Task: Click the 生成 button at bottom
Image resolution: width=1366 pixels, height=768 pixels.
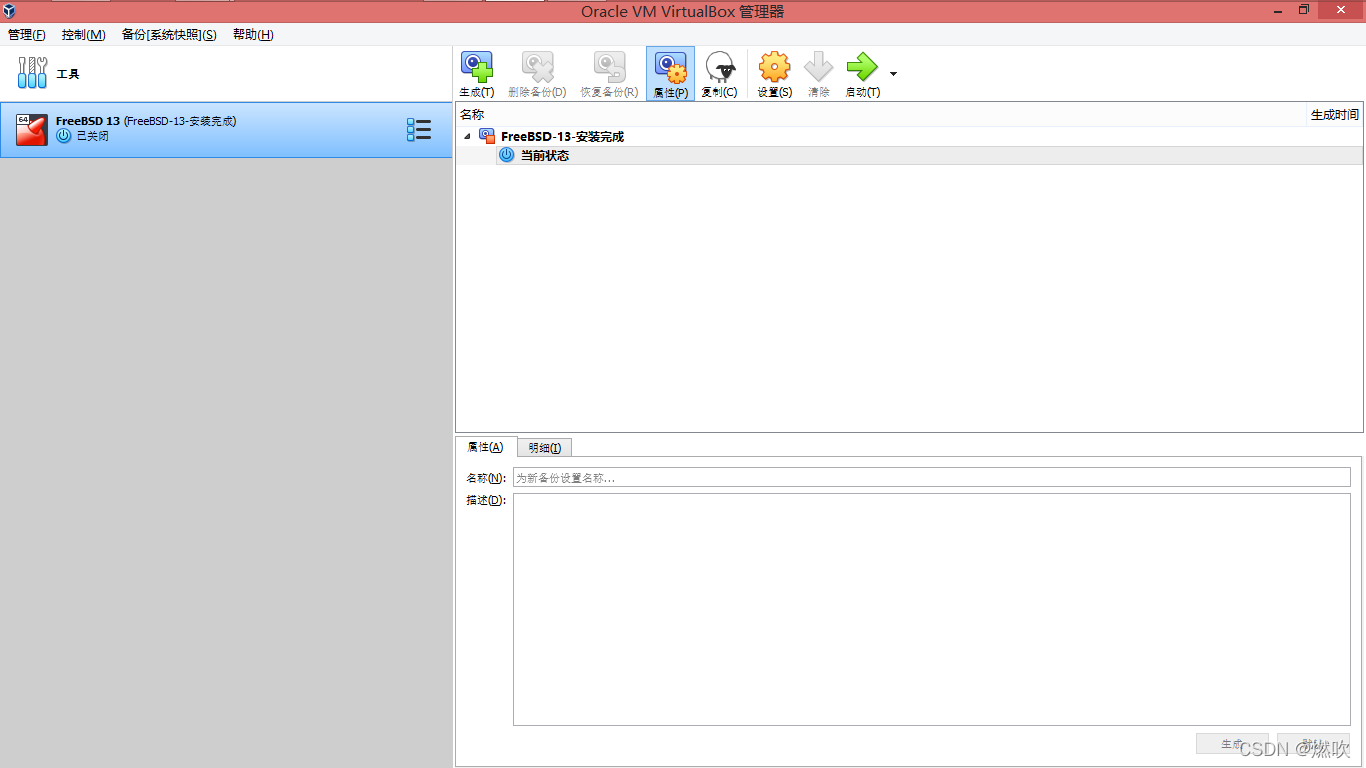Action: coord(1232,744)
